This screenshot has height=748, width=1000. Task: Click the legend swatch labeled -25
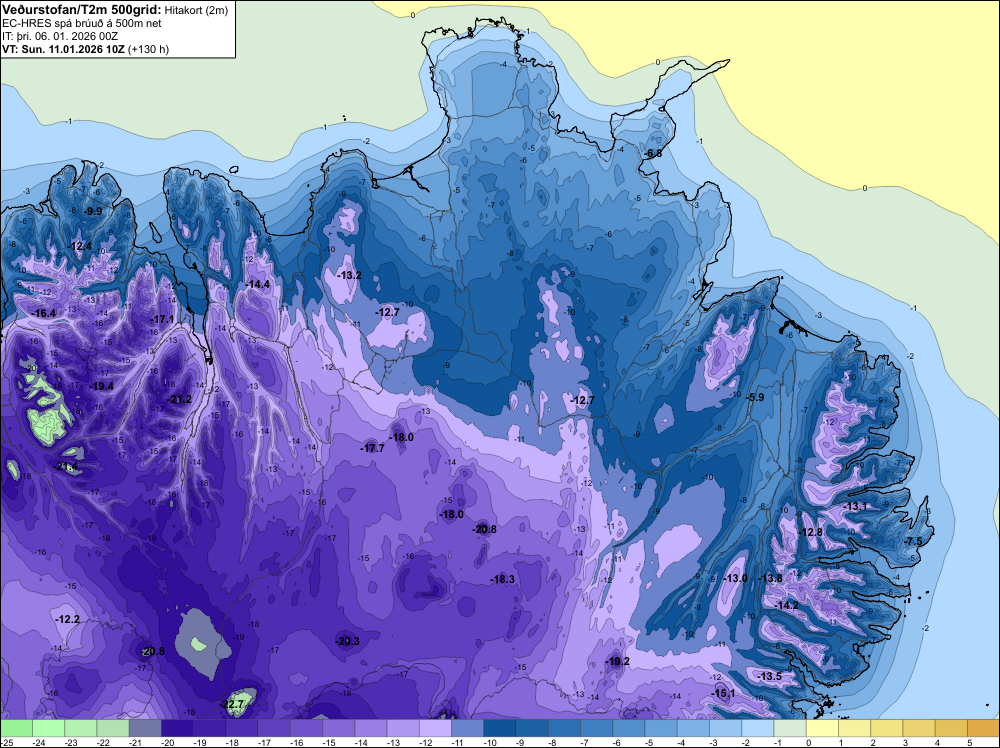coord(16,728)
